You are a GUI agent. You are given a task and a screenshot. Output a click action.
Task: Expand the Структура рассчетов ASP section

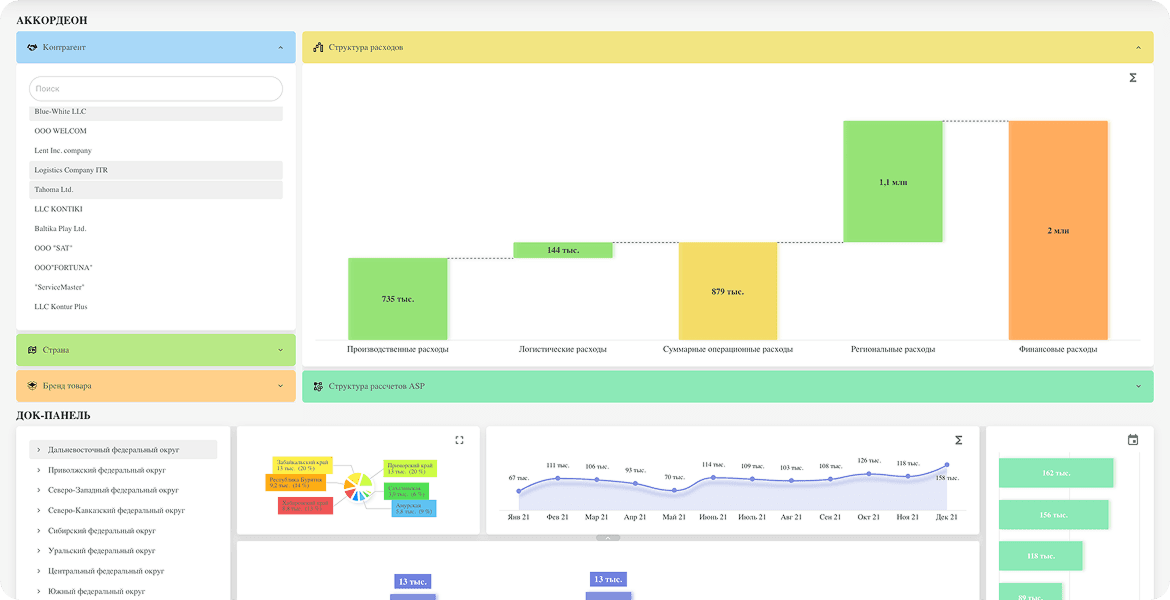1139,387
